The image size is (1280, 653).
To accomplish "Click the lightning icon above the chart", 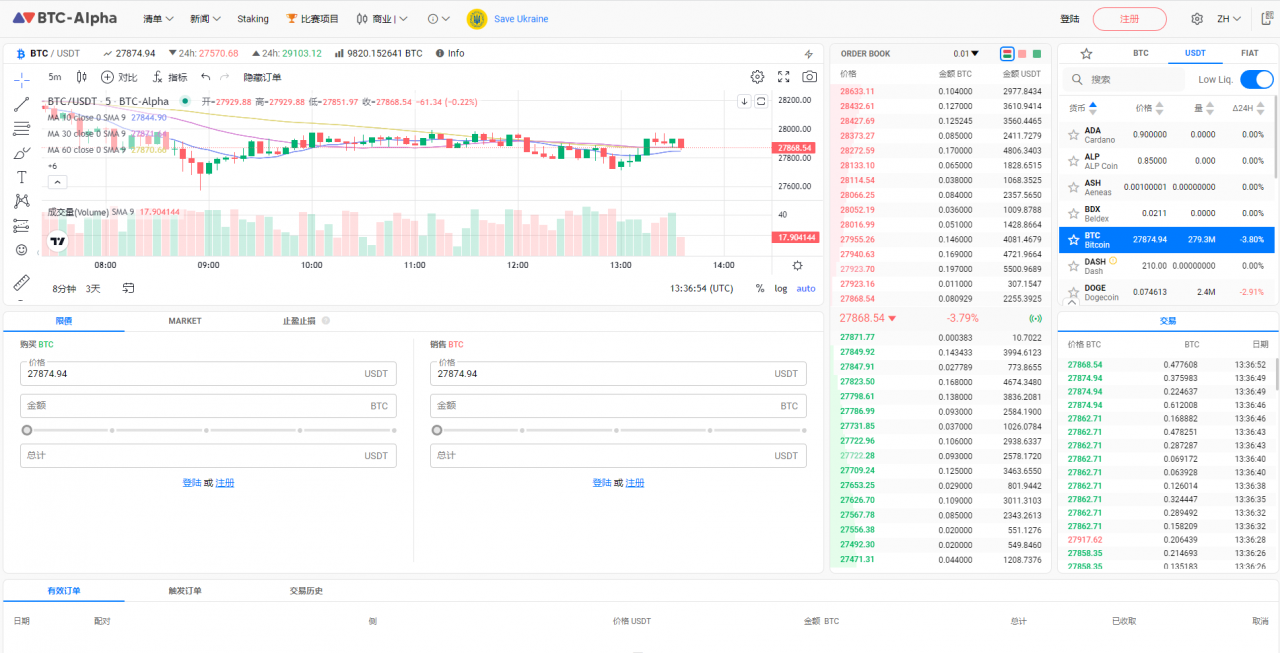I will [809, 54].
